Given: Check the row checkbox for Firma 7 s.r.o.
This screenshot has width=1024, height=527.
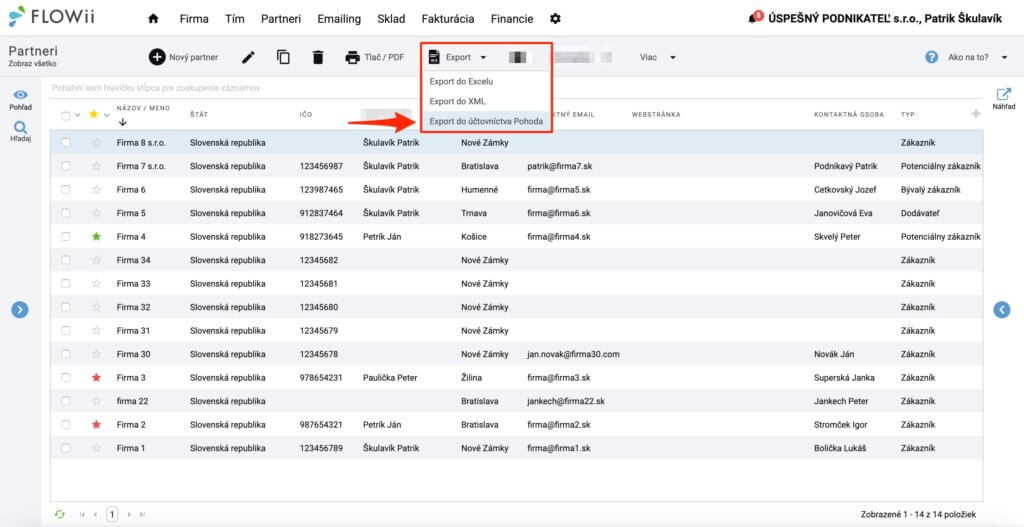Looking at the screenshot, I should (x=65, y=166).
